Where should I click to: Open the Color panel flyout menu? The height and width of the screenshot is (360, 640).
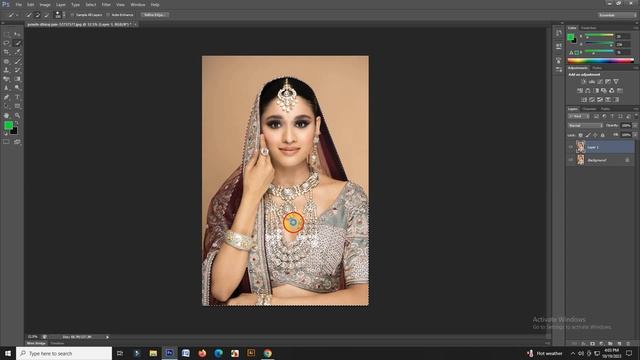(x=636, y=28)
